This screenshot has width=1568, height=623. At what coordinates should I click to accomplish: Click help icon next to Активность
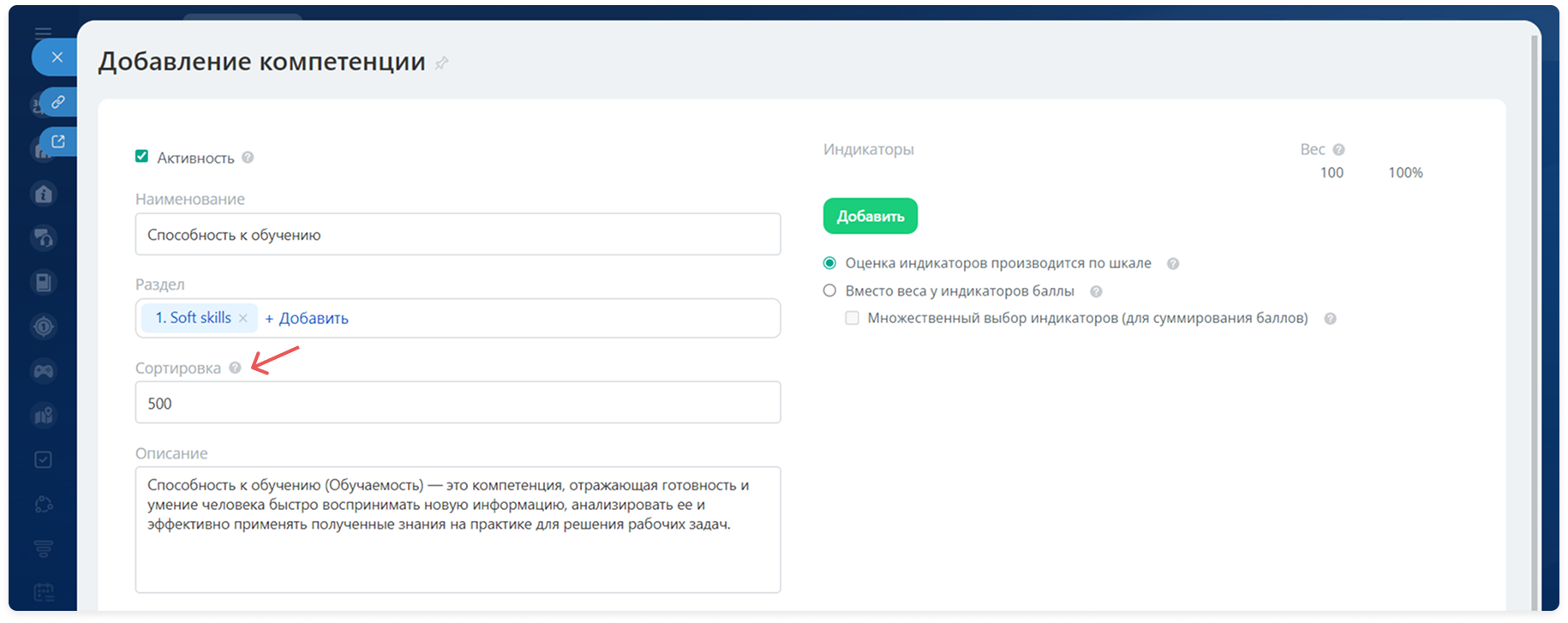coord(248,158)
